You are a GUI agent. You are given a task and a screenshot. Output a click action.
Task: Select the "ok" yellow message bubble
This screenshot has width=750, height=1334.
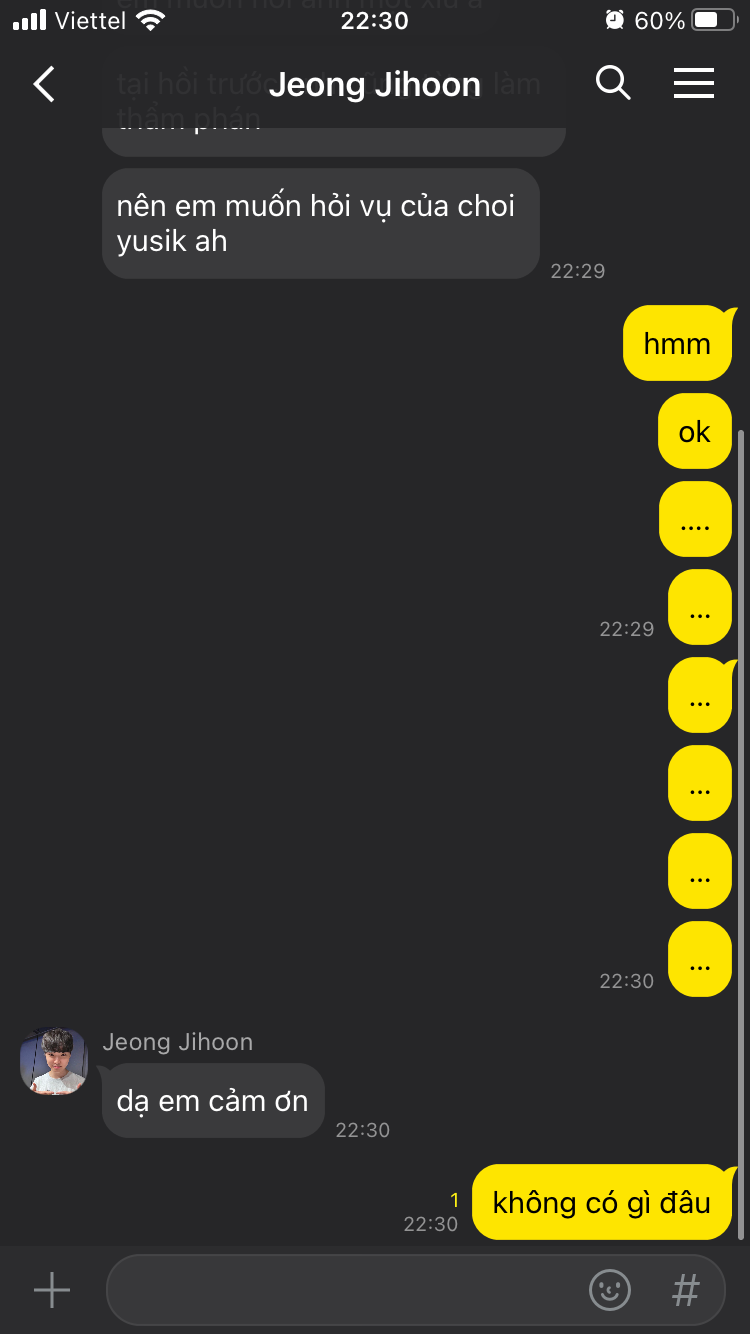(695, 431)
